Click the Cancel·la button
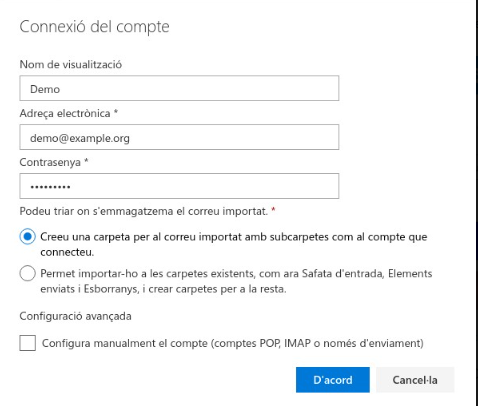This screenshot has width=478, height=406. [415, 380]
